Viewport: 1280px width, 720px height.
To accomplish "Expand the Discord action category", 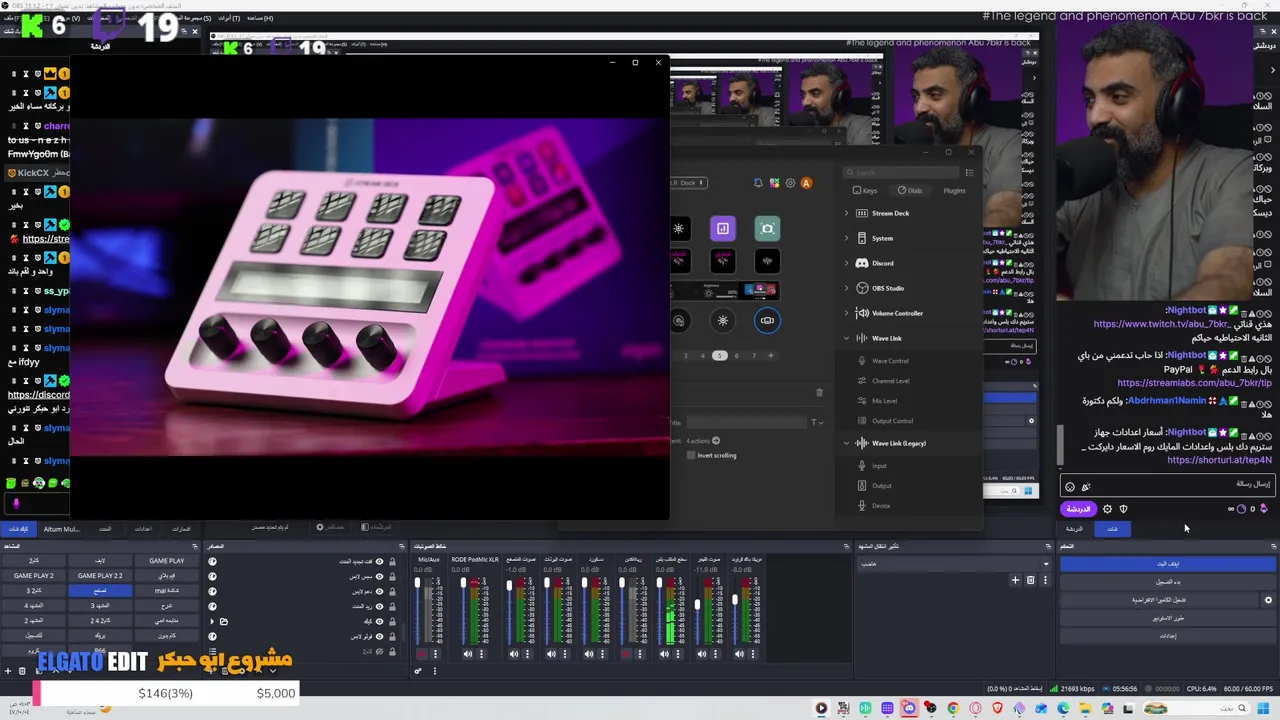I will [846, 263].
